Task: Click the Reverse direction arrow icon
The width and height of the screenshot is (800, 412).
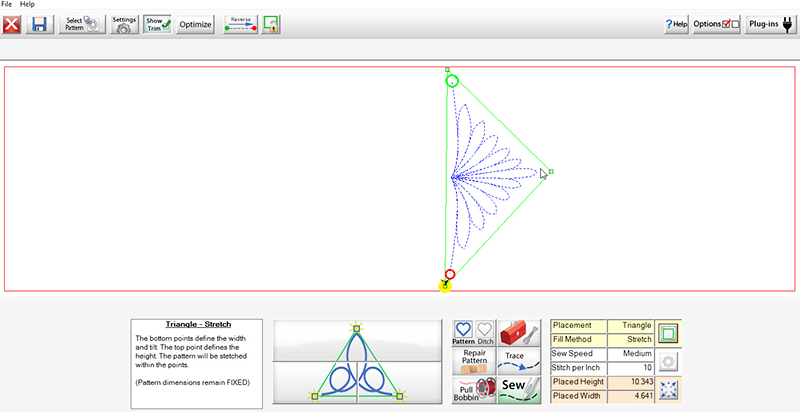Action: [x=240, y=24]
